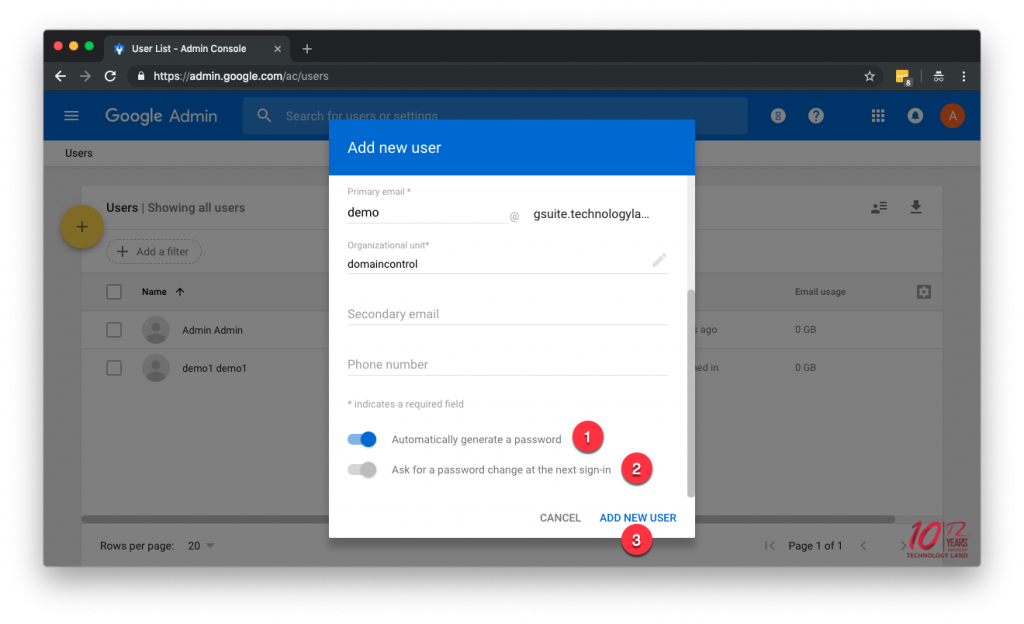The height and width of the screenshot is (624, 1024).
Task: Open the navigation hamburger menu
Action: [71, 115]
